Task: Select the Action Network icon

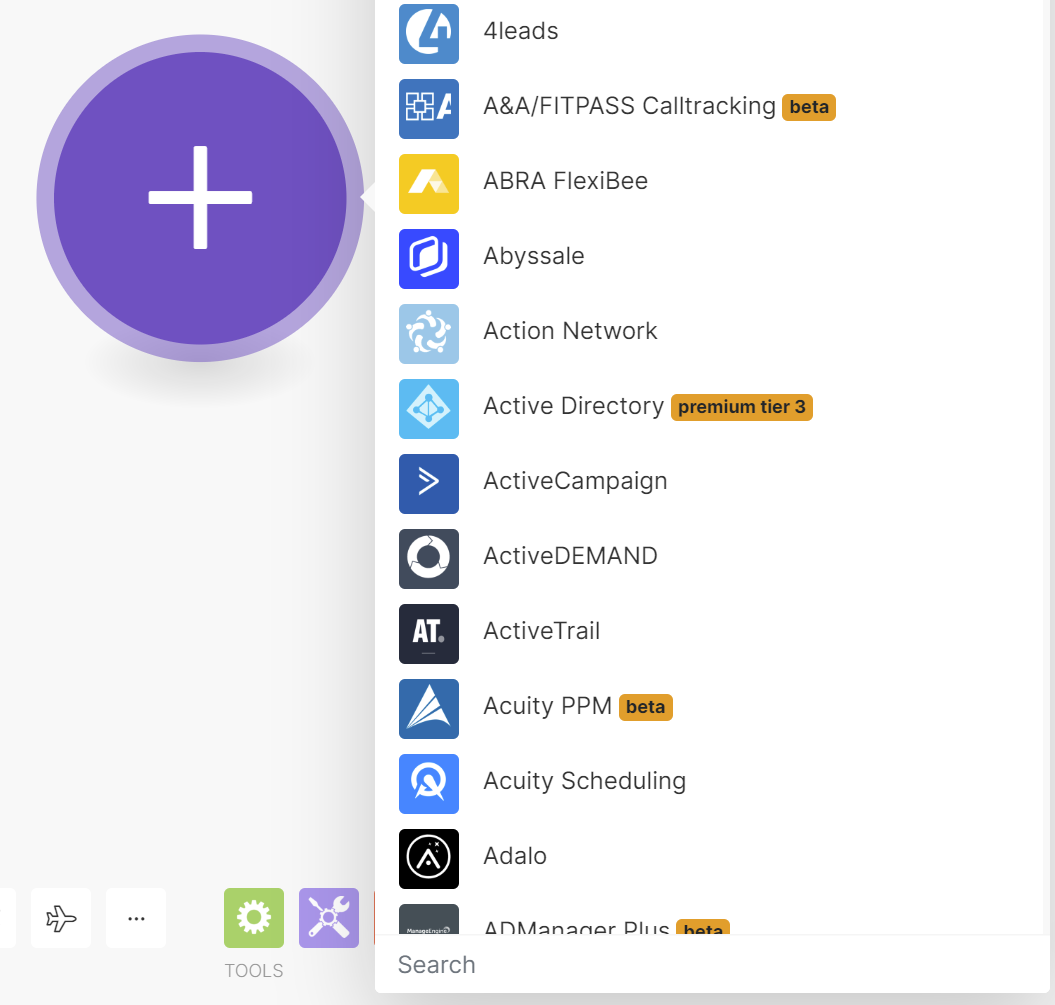Action: [x=429, y=334]
